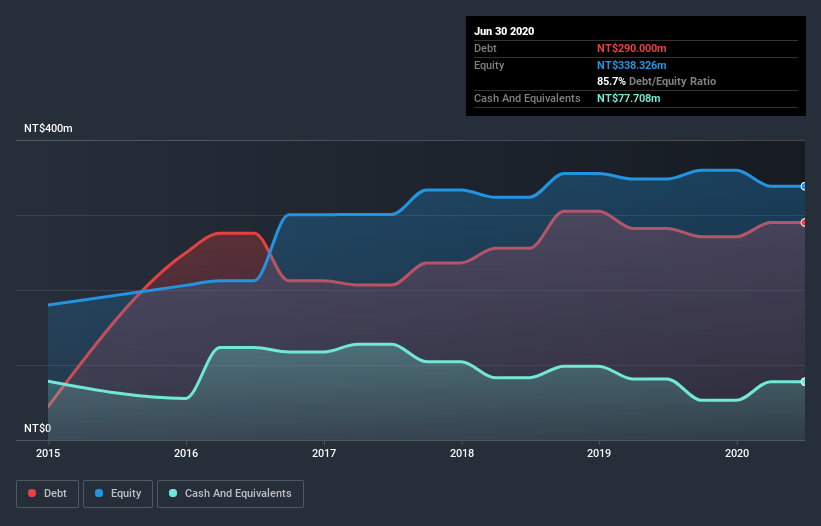Click the NT$400m y-axis label
Screen dimensions: 821x526
tap(48, 128)
